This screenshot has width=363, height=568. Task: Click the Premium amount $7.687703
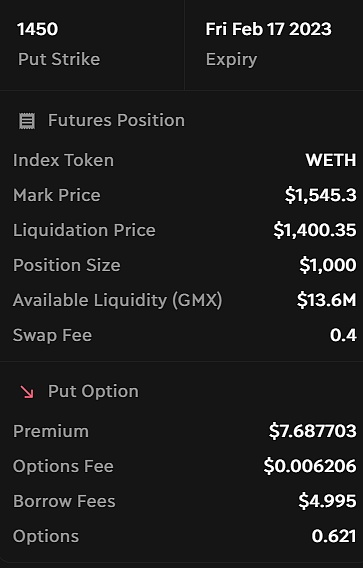coord(313,431)
